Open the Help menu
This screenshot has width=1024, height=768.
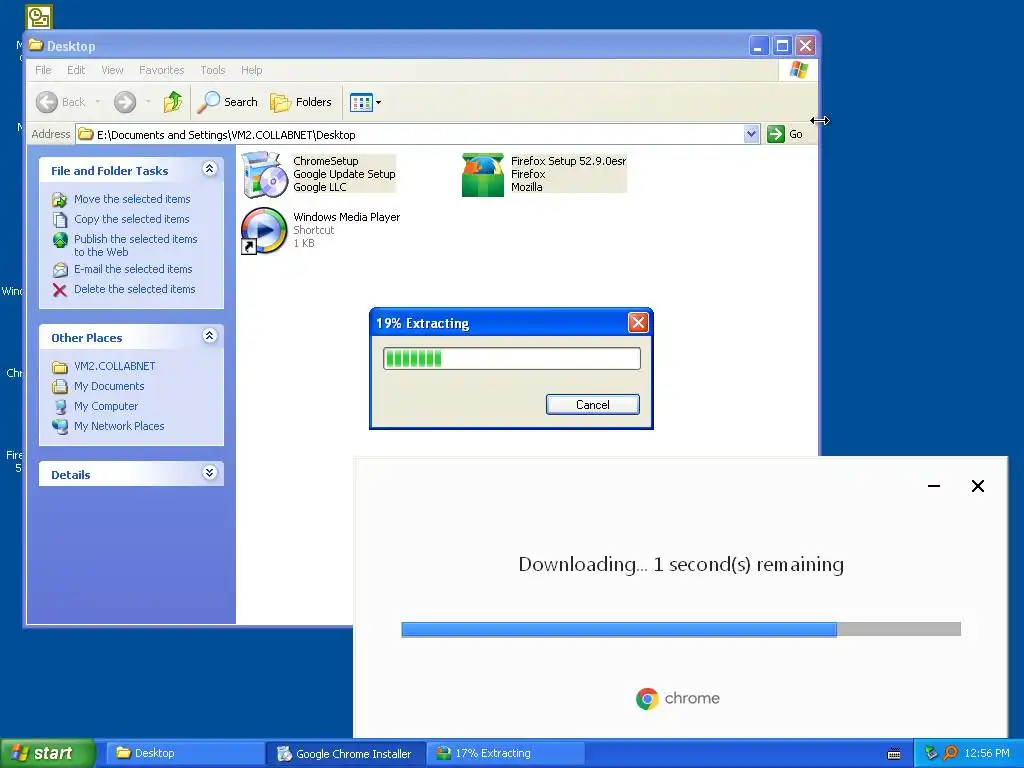(251, 70)
